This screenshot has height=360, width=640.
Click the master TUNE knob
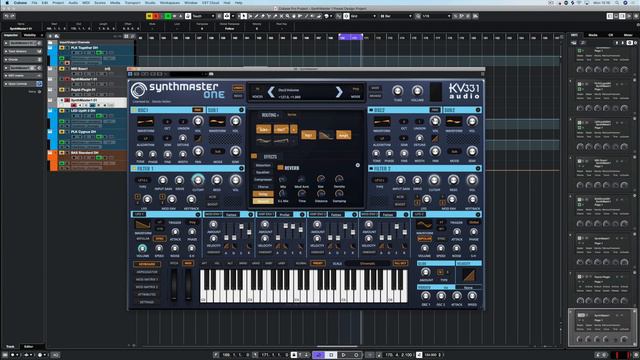[398, 91]
